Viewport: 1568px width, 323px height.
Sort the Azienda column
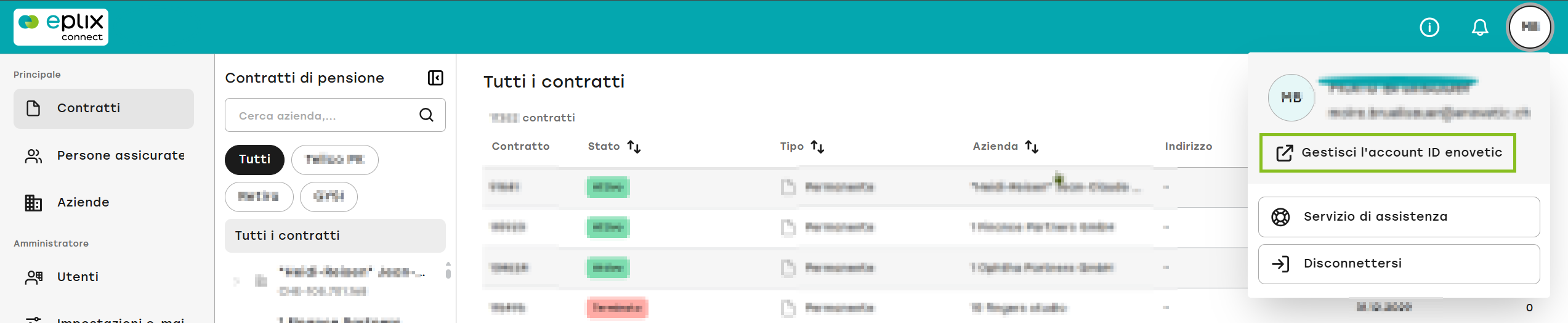[1032, 147]
